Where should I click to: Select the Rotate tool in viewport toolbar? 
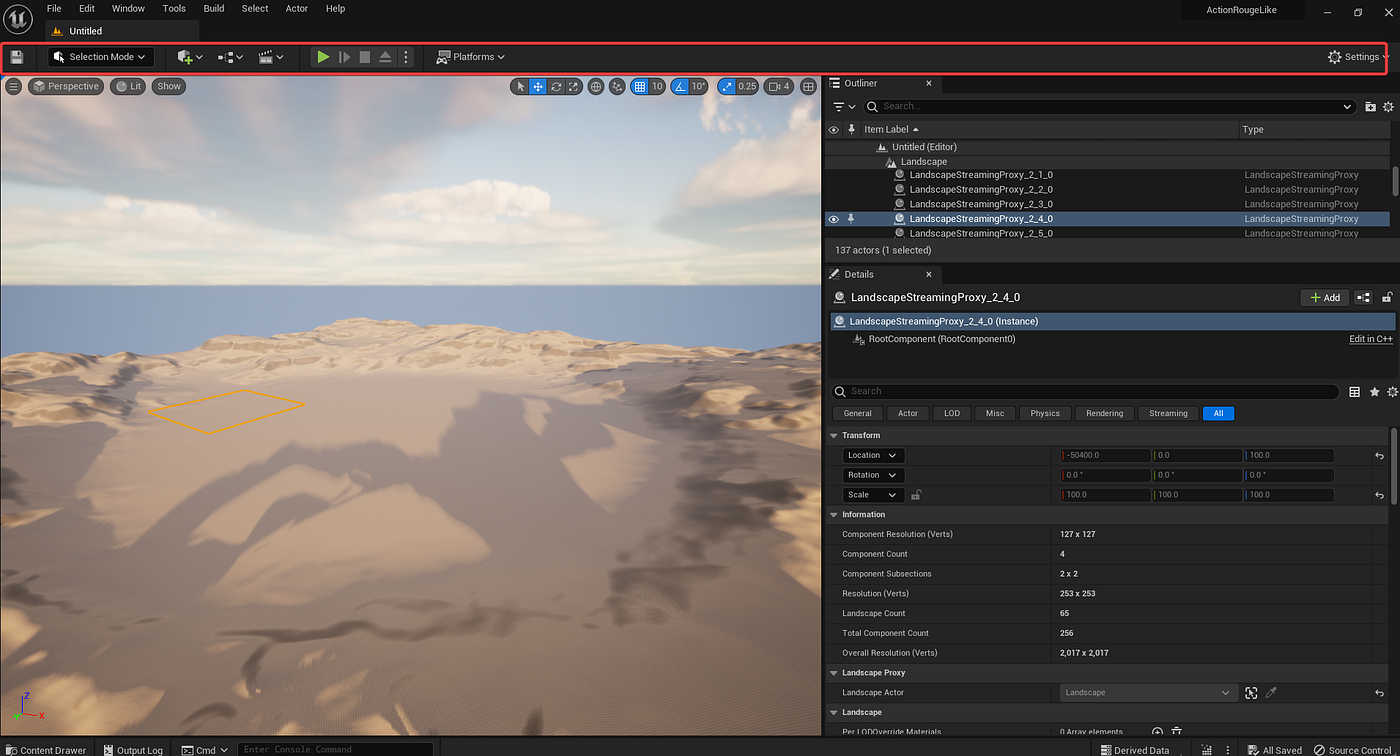(x=556, y=86)
